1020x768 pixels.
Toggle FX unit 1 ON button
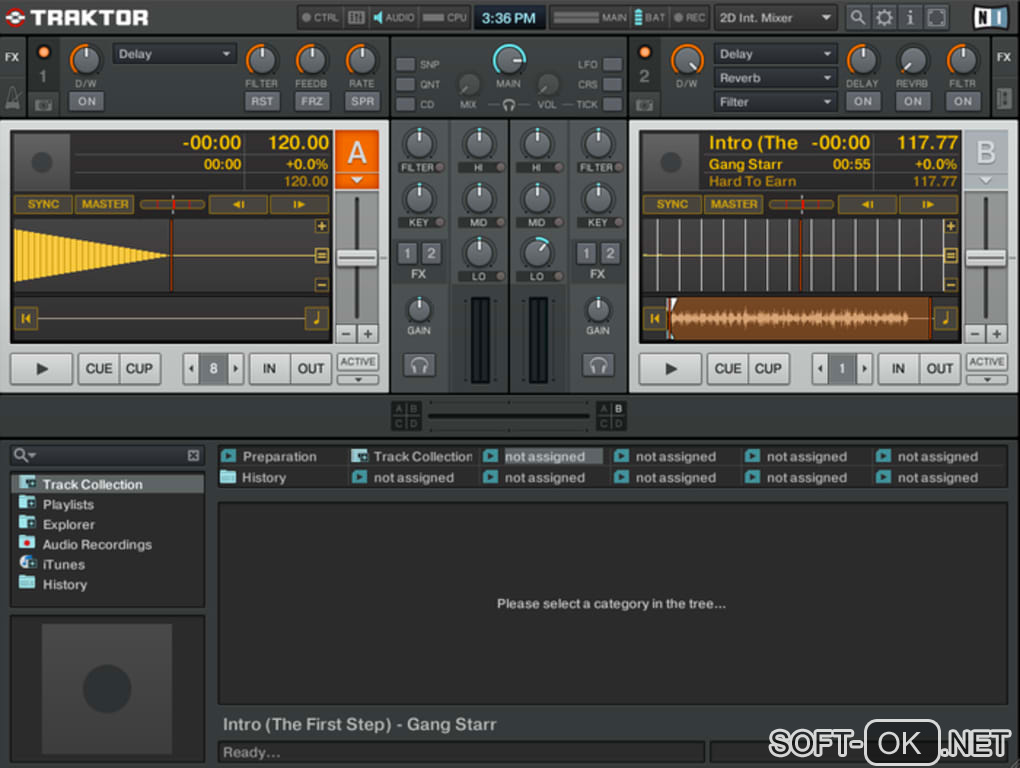point(87,101)
